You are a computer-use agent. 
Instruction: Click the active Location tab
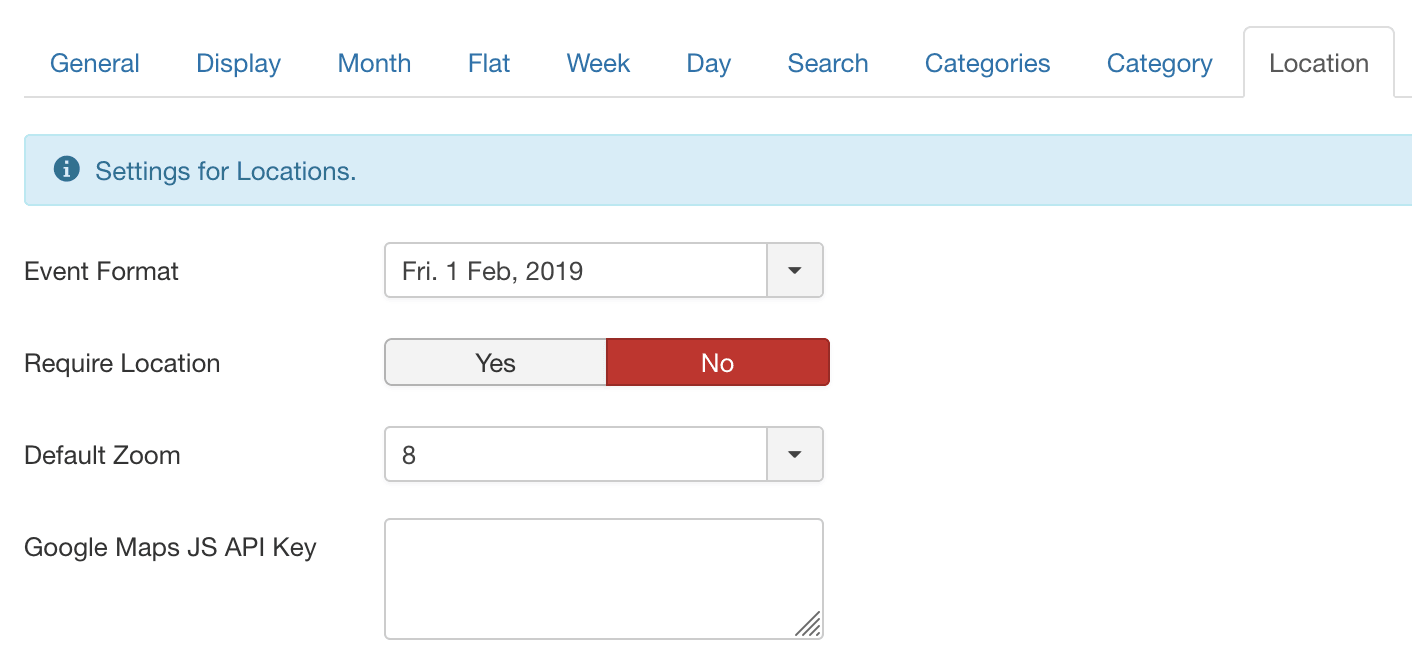point(1318,63)
